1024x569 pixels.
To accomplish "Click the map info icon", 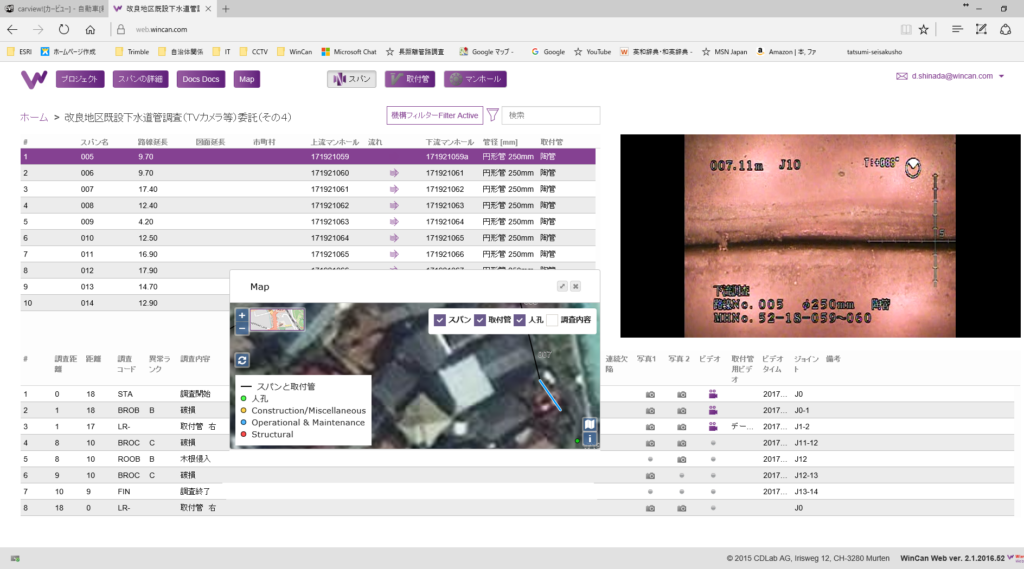I will click(x=590, y=438).
